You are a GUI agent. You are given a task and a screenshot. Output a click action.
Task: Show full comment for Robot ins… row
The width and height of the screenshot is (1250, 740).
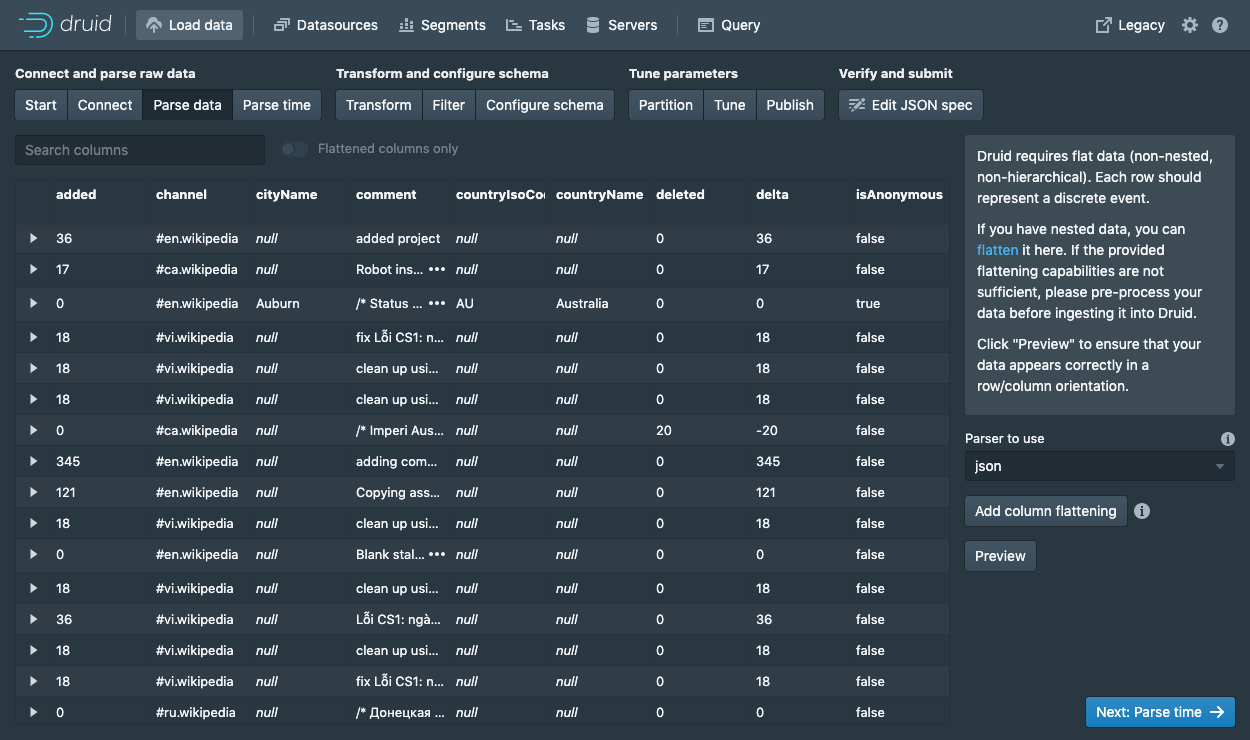pyautogui.click(x=437, y=270)
